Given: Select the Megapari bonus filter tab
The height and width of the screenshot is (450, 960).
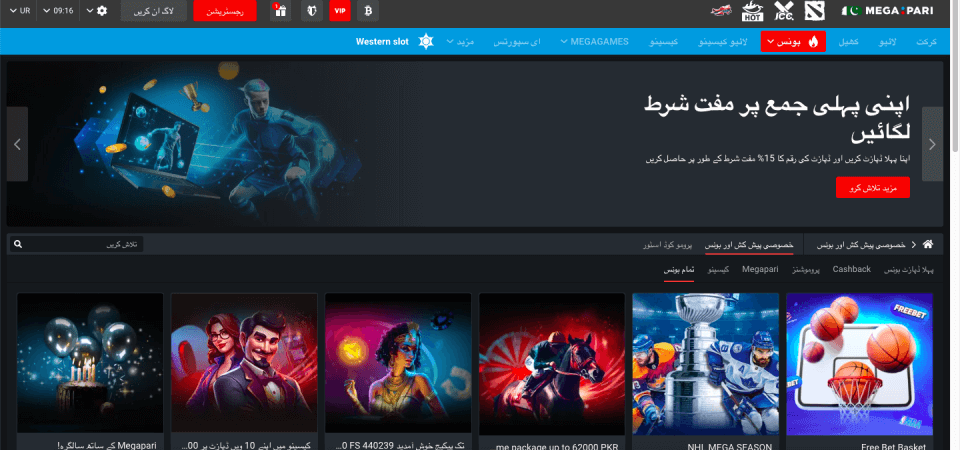Looking at the screenshot, I should click(760, 269).
